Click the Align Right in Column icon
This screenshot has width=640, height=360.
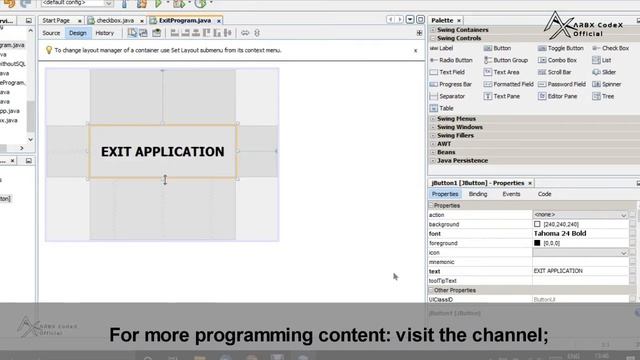click(185, 33)
